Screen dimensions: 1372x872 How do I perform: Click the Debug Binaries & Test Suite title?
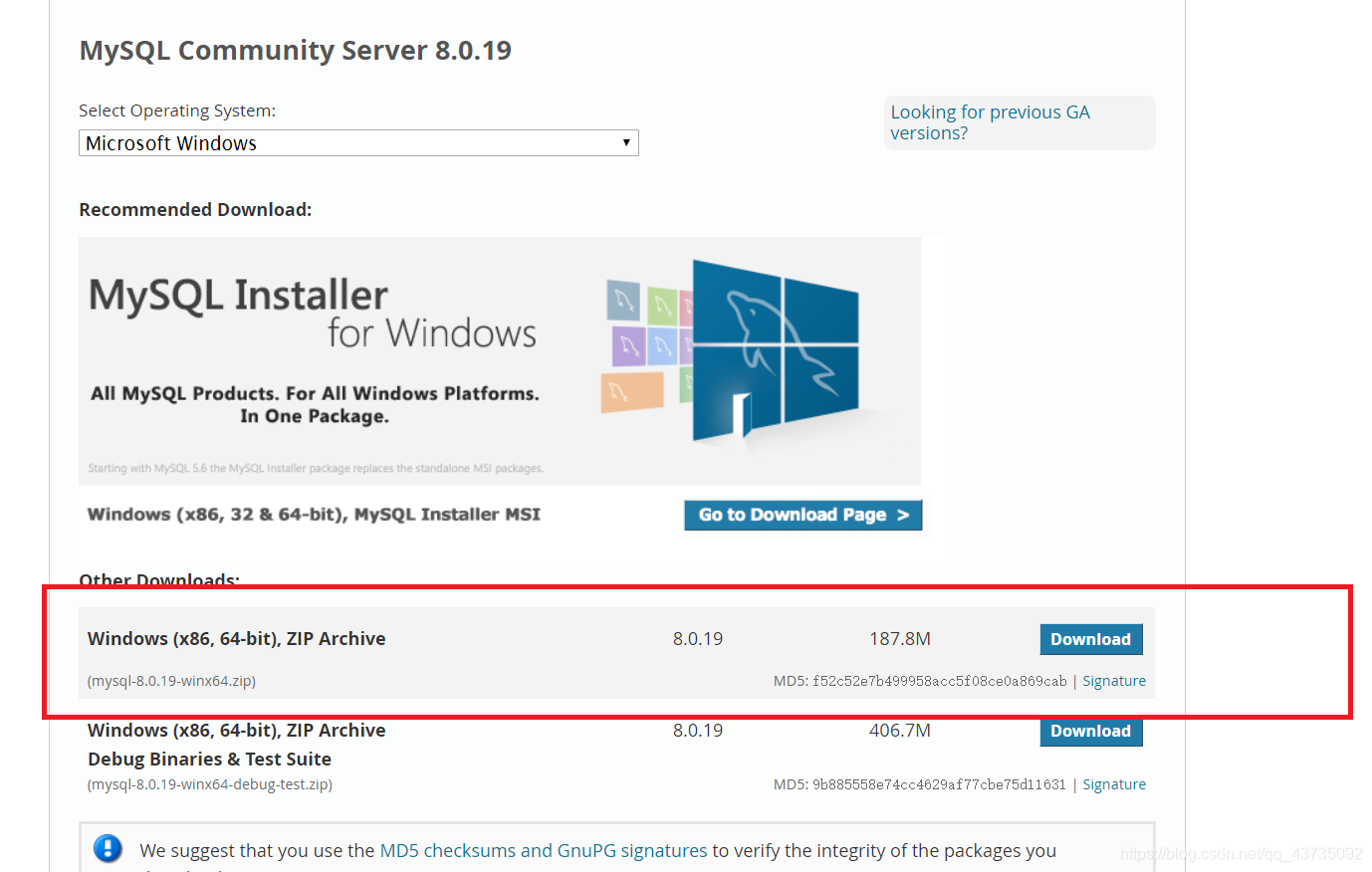(209, 759)
